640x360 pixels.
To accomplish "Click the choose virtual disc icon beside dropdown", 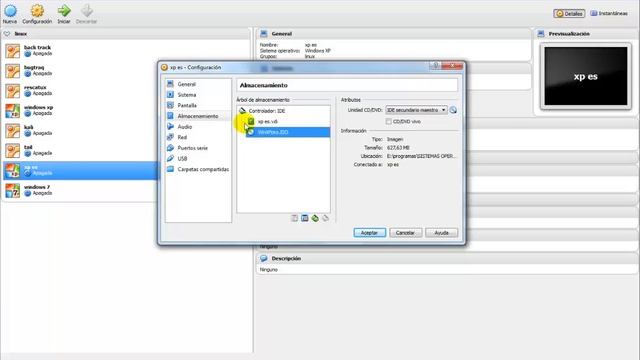I will (453, 110).
